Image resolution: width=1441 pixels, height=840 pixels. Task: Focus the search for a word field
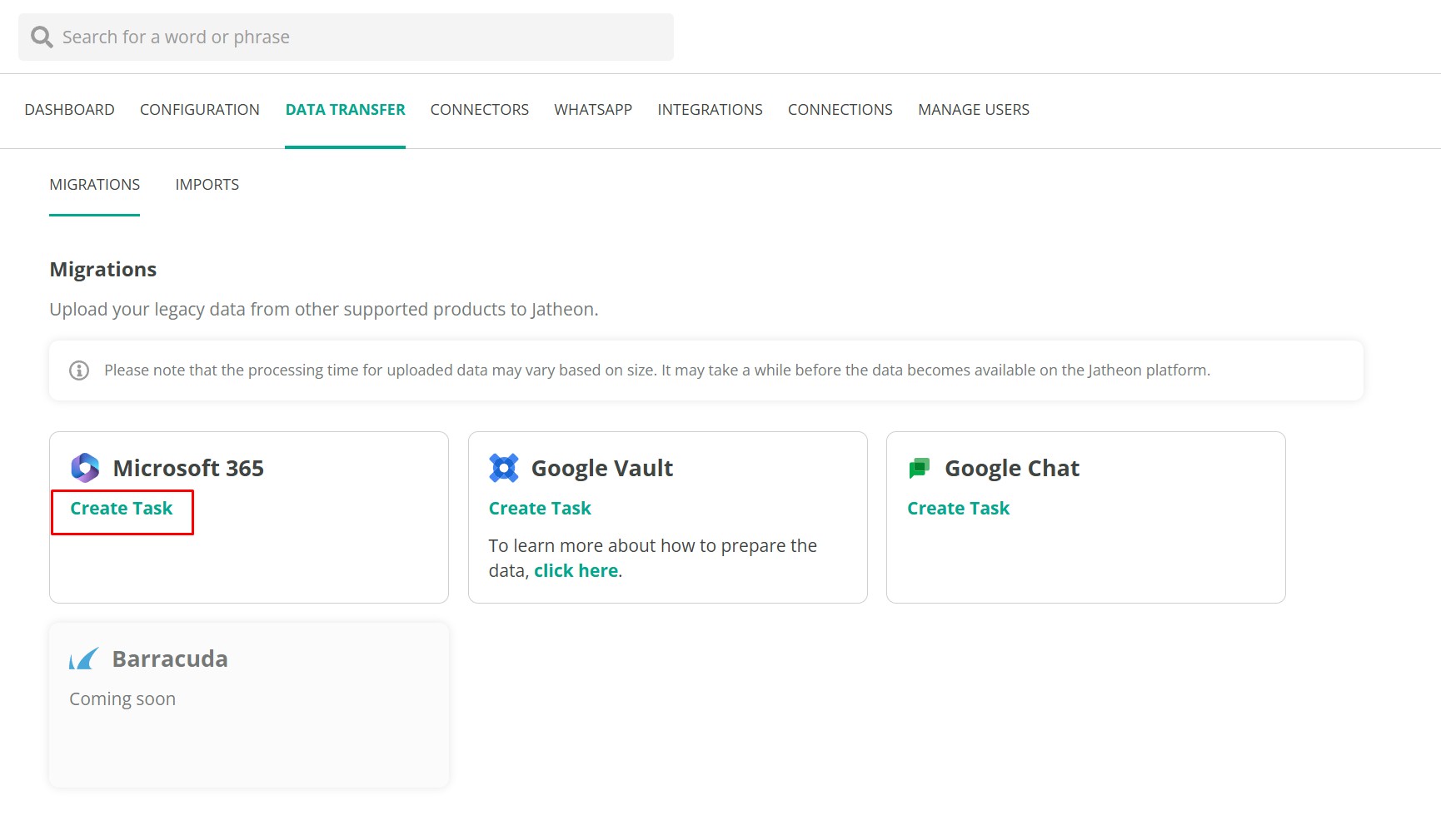(347, 37)
